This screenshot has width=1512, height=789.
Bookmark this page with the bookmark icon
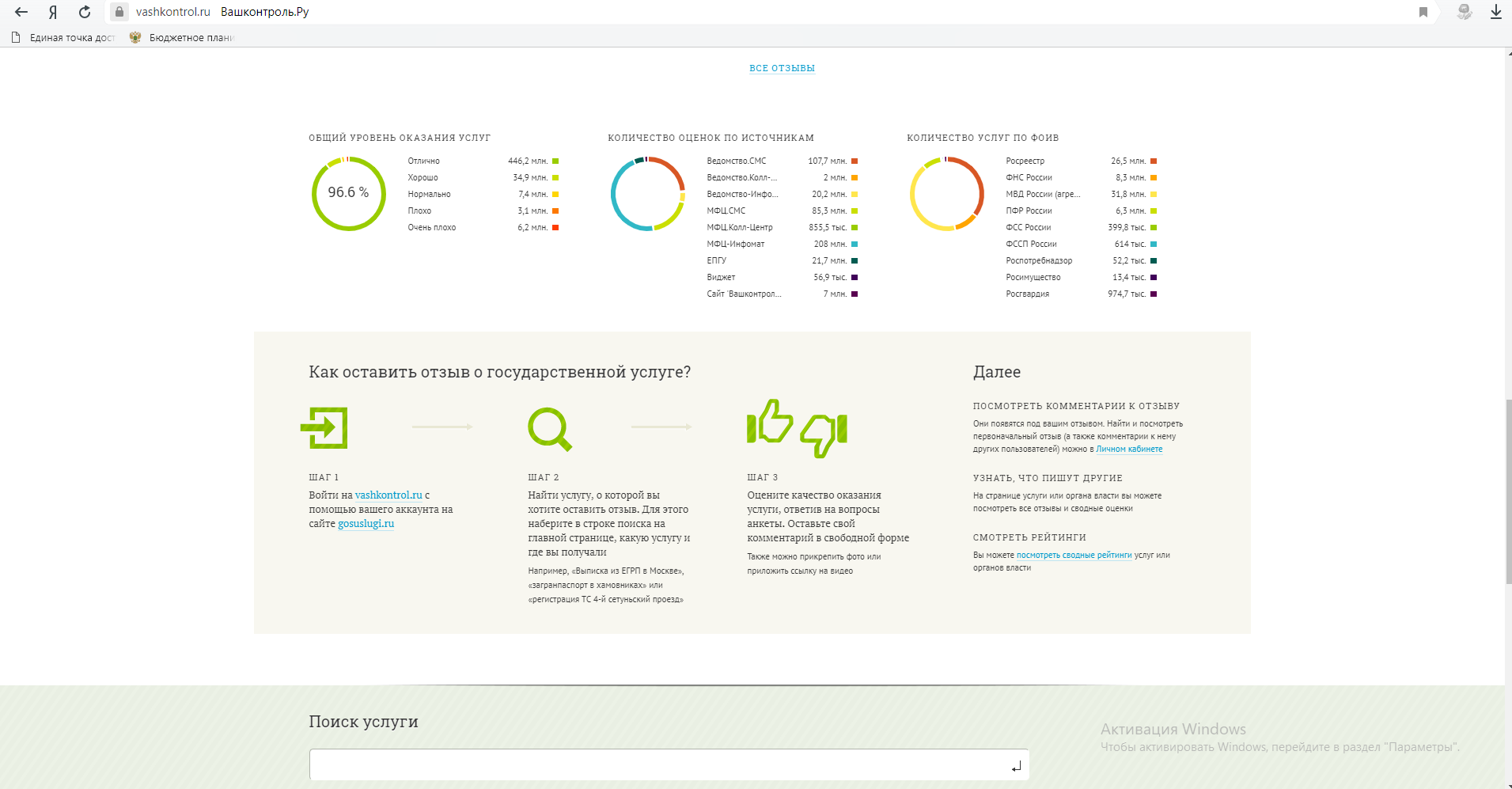tap(1423, 12)
